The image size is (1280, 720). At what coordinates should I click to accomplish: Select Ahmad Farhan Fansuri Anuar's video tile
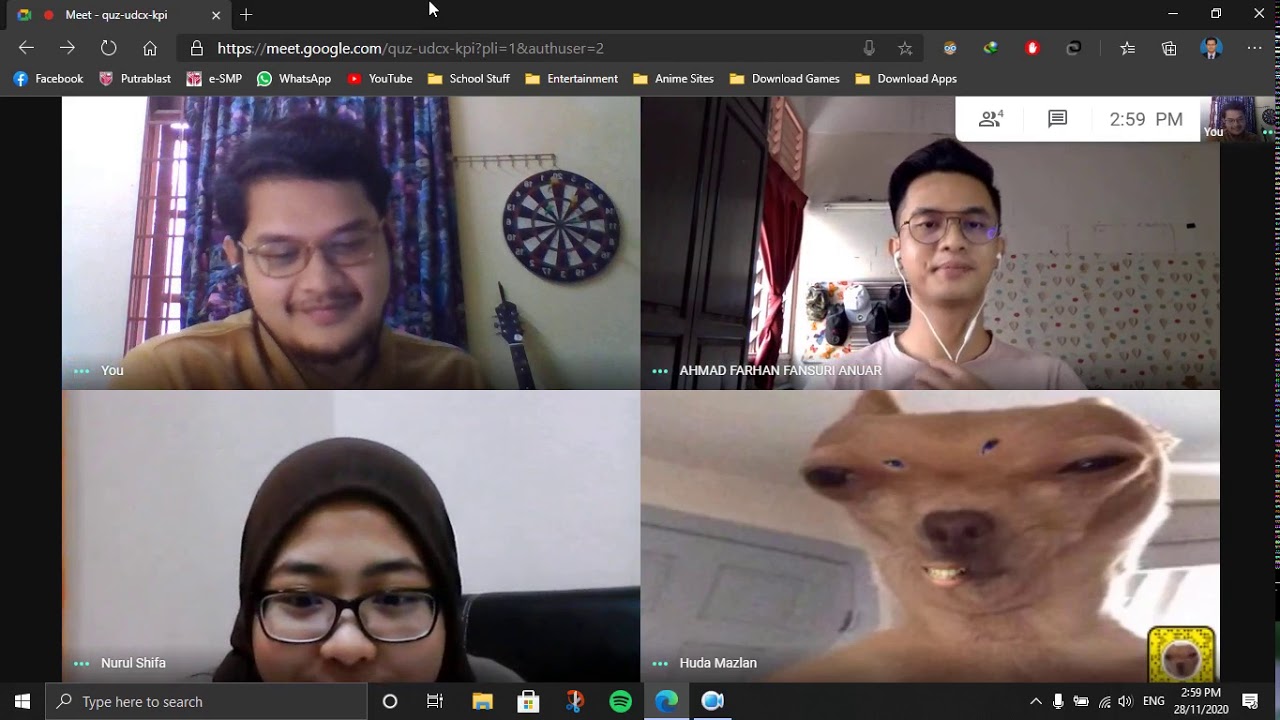point(930,243)
